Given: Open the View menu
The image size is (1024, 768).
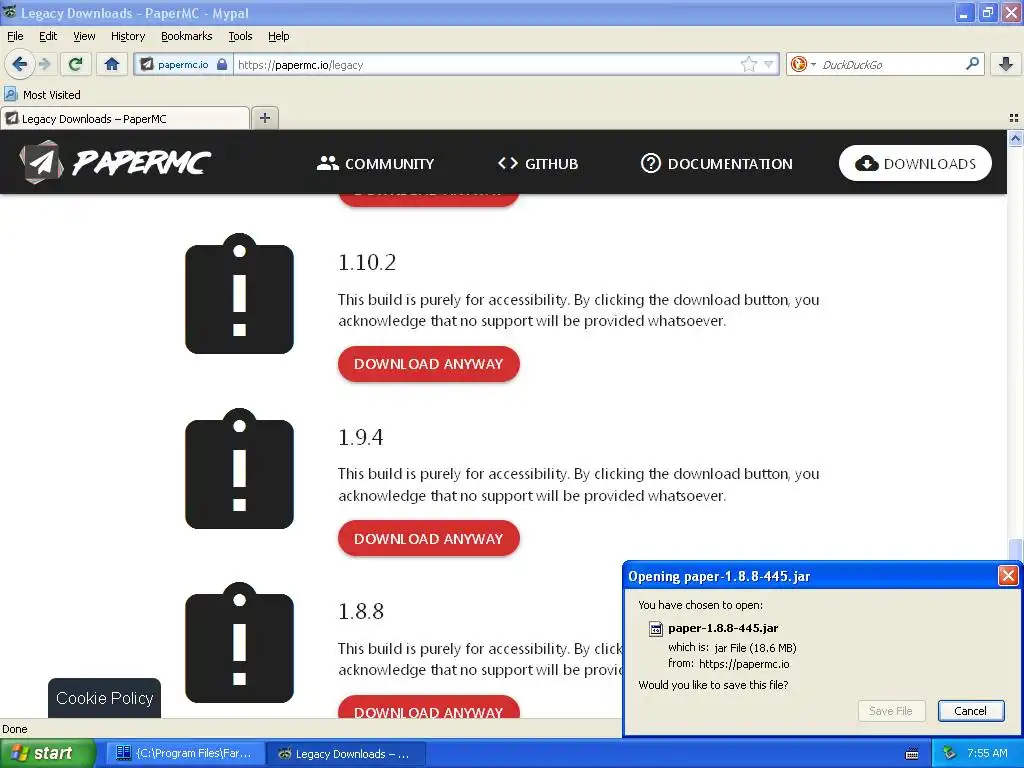Looking at the screenshot, I should point(84,36).
